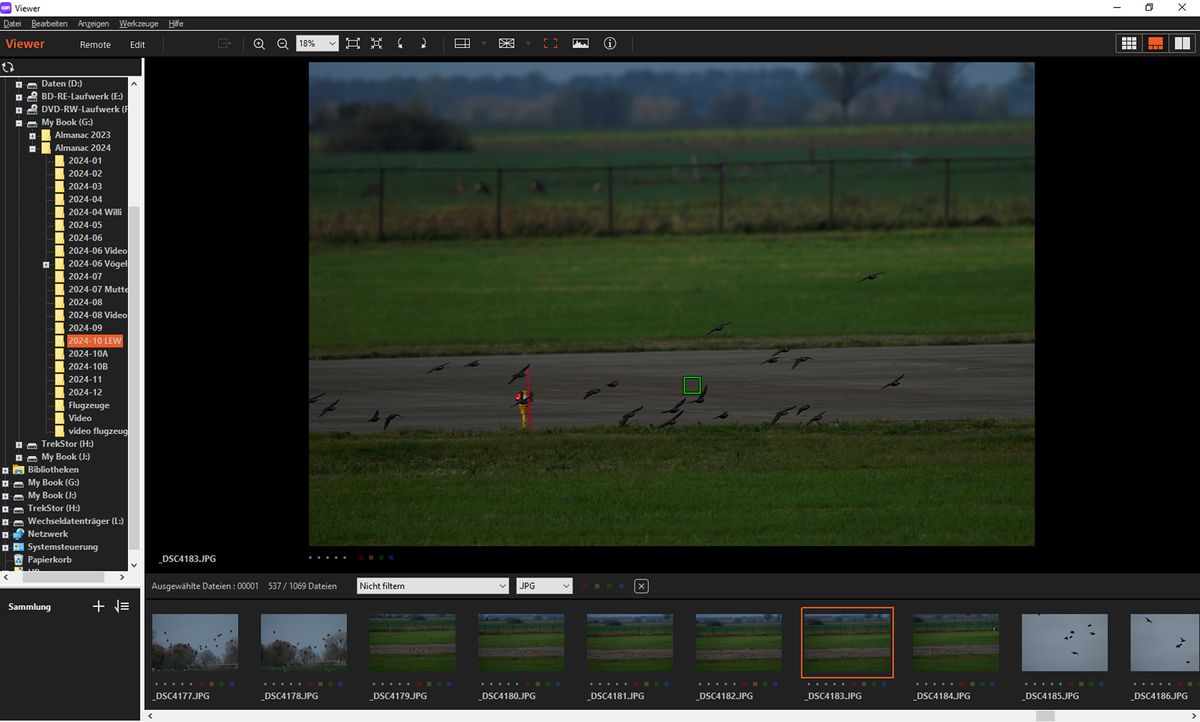The image size is (1200, 722).
Task: Fit image to screen icon
Action: [352, 44]
